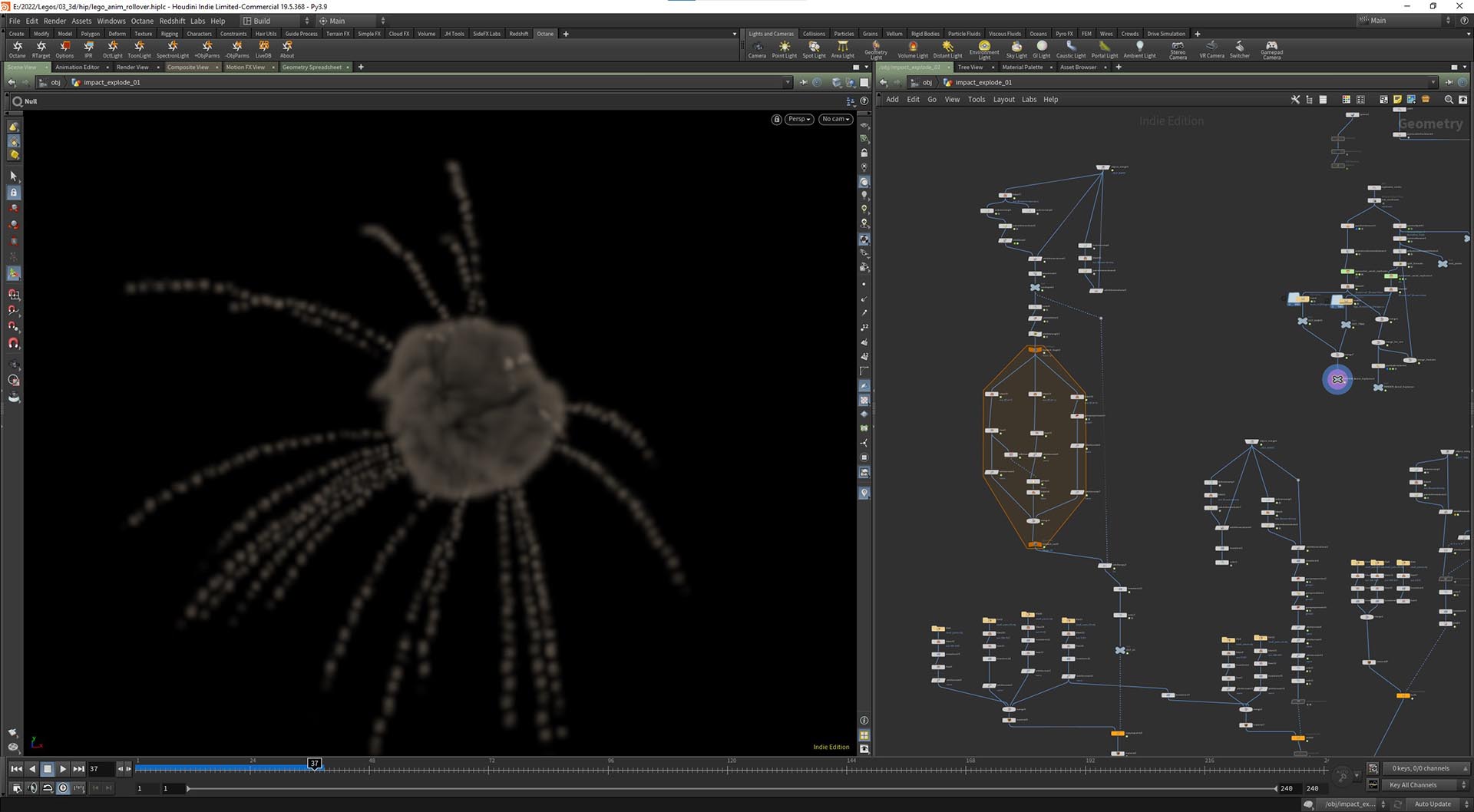Toggle audio scrub speaker button

pos(32,788)
